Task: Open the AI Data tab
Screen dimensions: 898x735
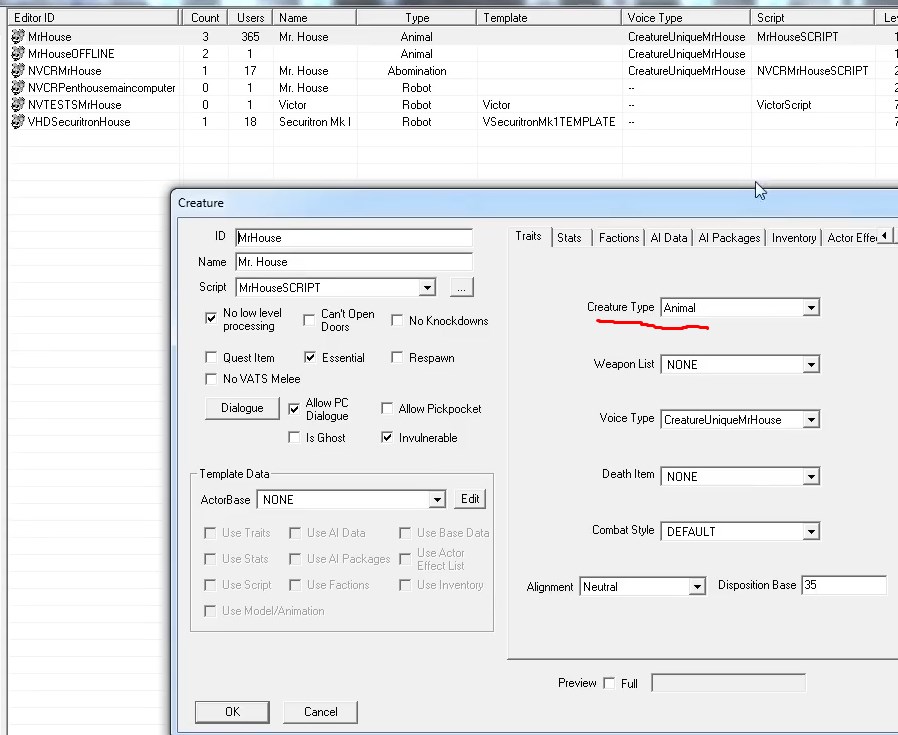Action: [x=668, y=238]
